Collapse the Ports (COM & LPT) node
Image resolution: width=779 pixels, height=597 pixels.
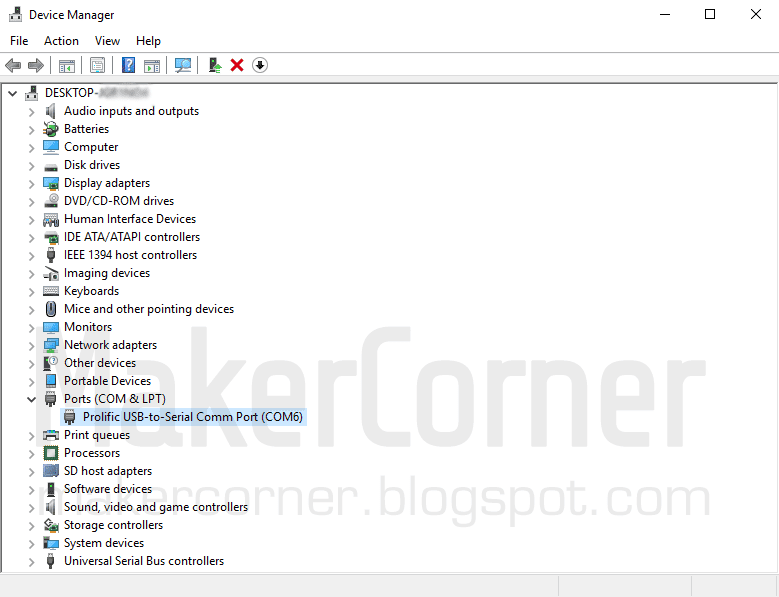31,399
